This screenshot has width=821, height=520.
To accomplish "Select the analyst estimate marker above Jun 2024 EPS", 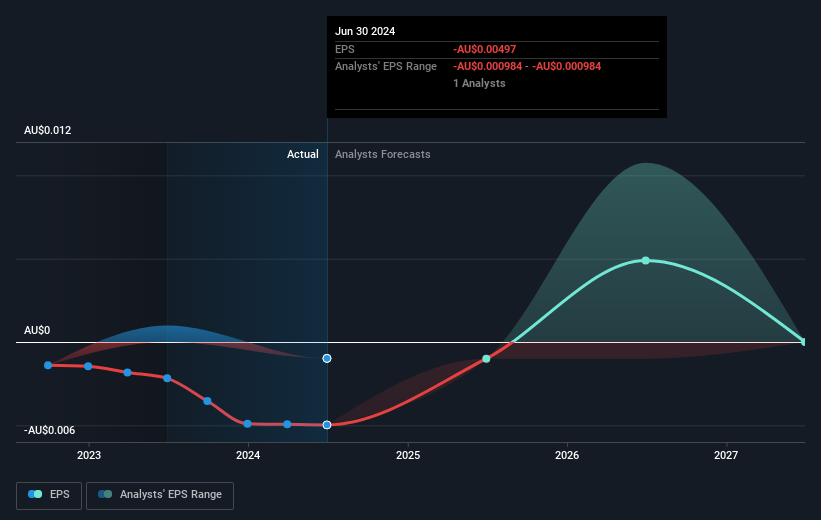I will 327,358.
